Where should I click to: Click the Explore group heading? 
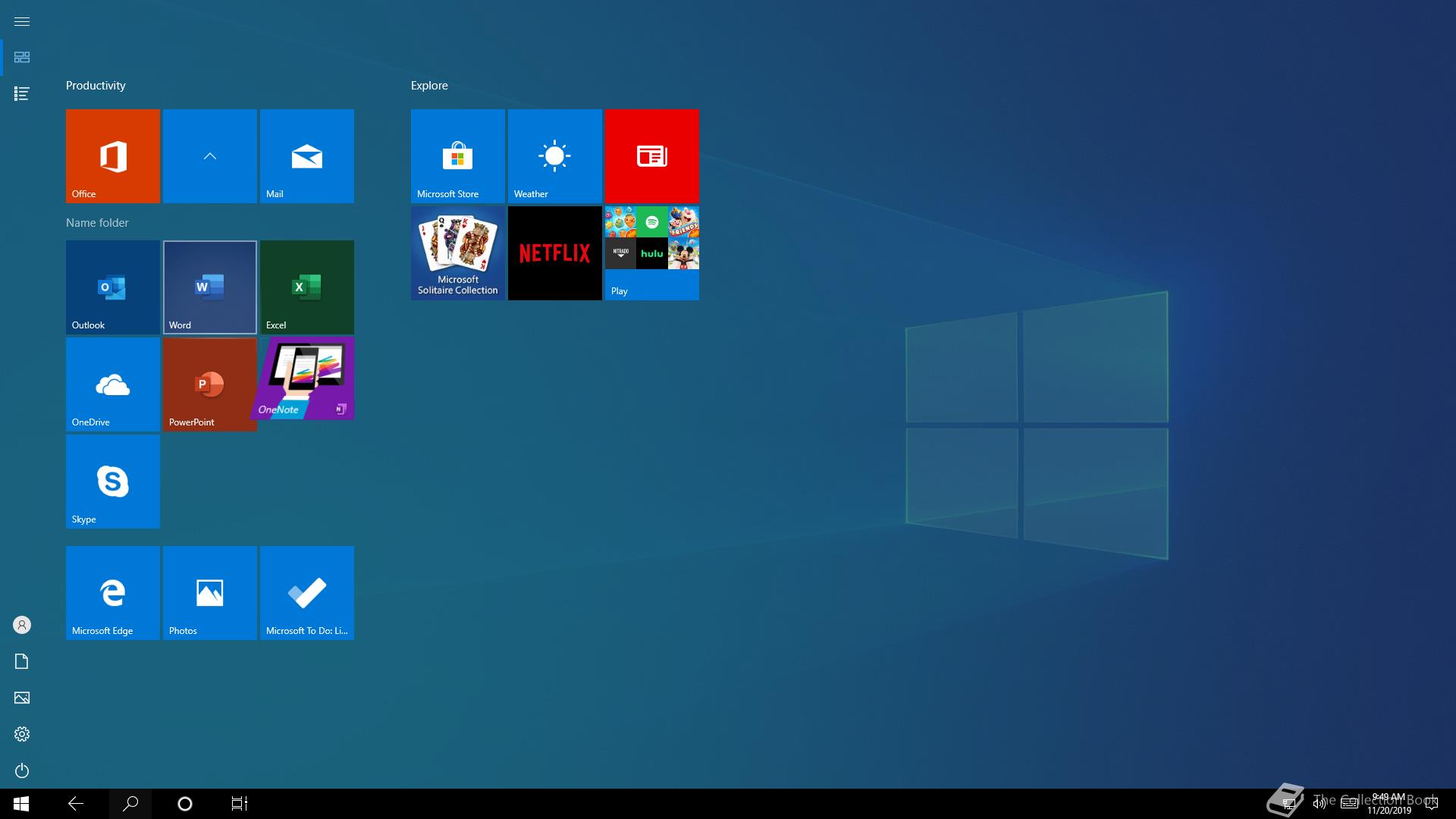[429, 86]
